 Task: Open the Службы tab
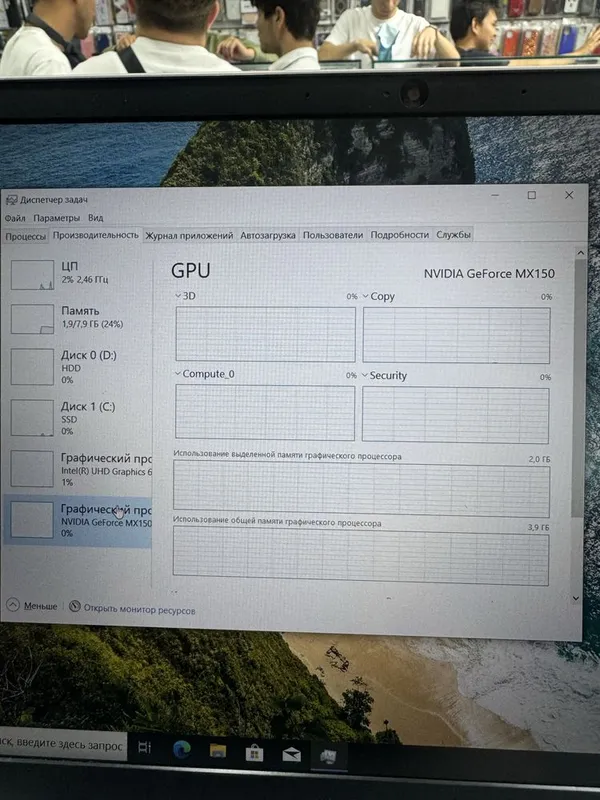453,235
